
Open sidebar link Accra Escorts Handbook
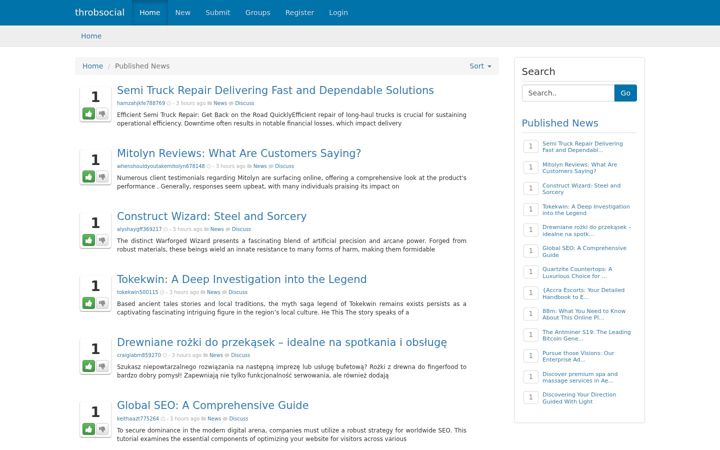583,293
